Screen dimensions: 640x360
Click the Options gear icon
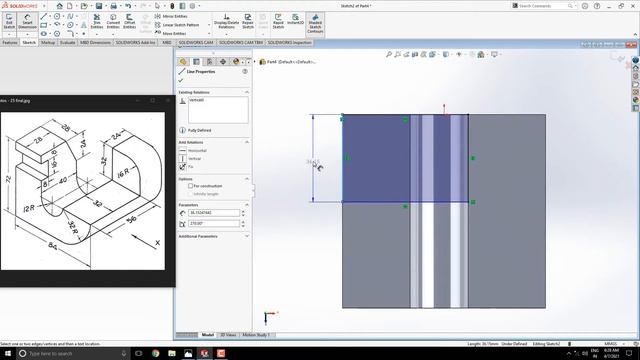click(x=192, y=6)
